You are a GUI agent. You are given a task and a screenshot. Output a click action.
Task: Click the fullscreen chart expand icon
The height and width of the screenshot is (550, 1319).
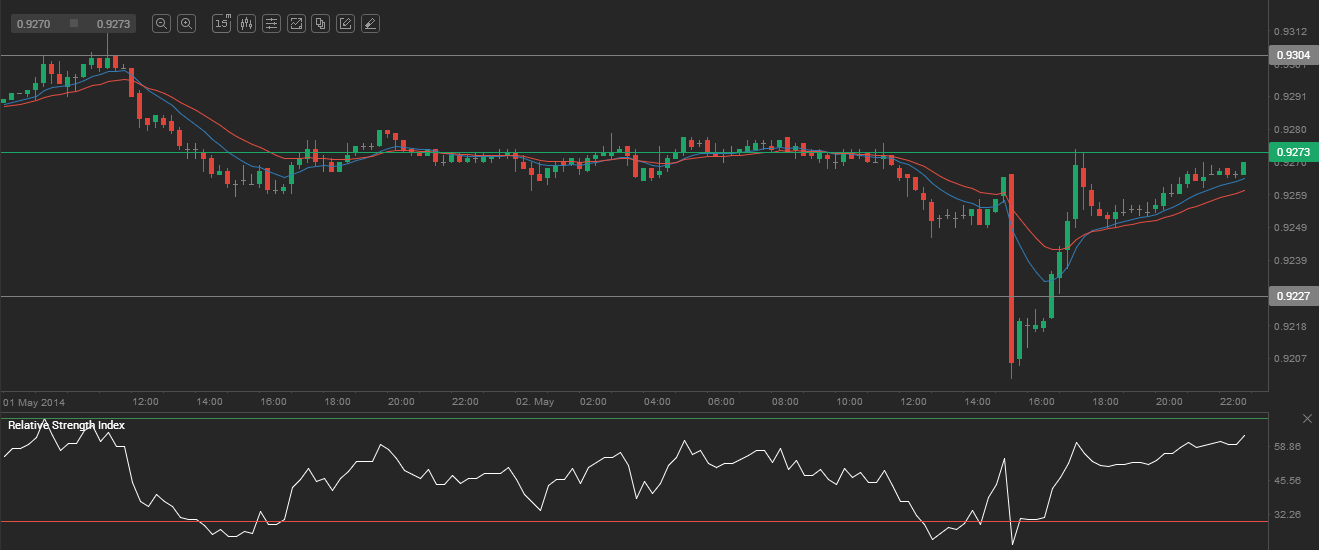[296, 23]
